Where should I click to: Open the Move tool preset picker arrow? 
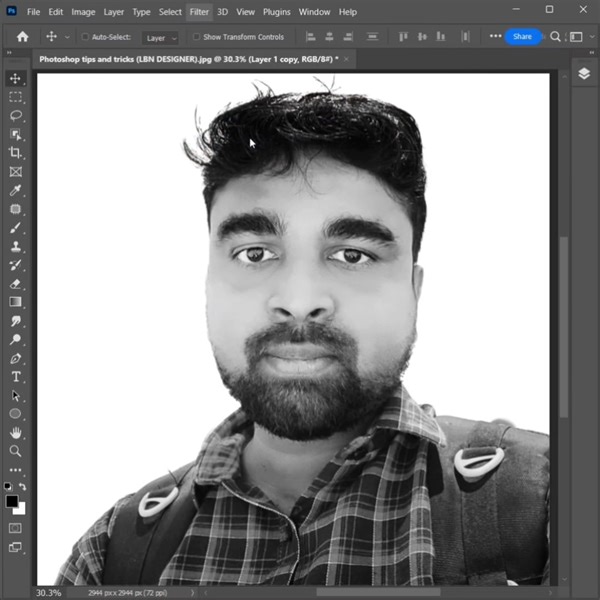tap(67, 37)
